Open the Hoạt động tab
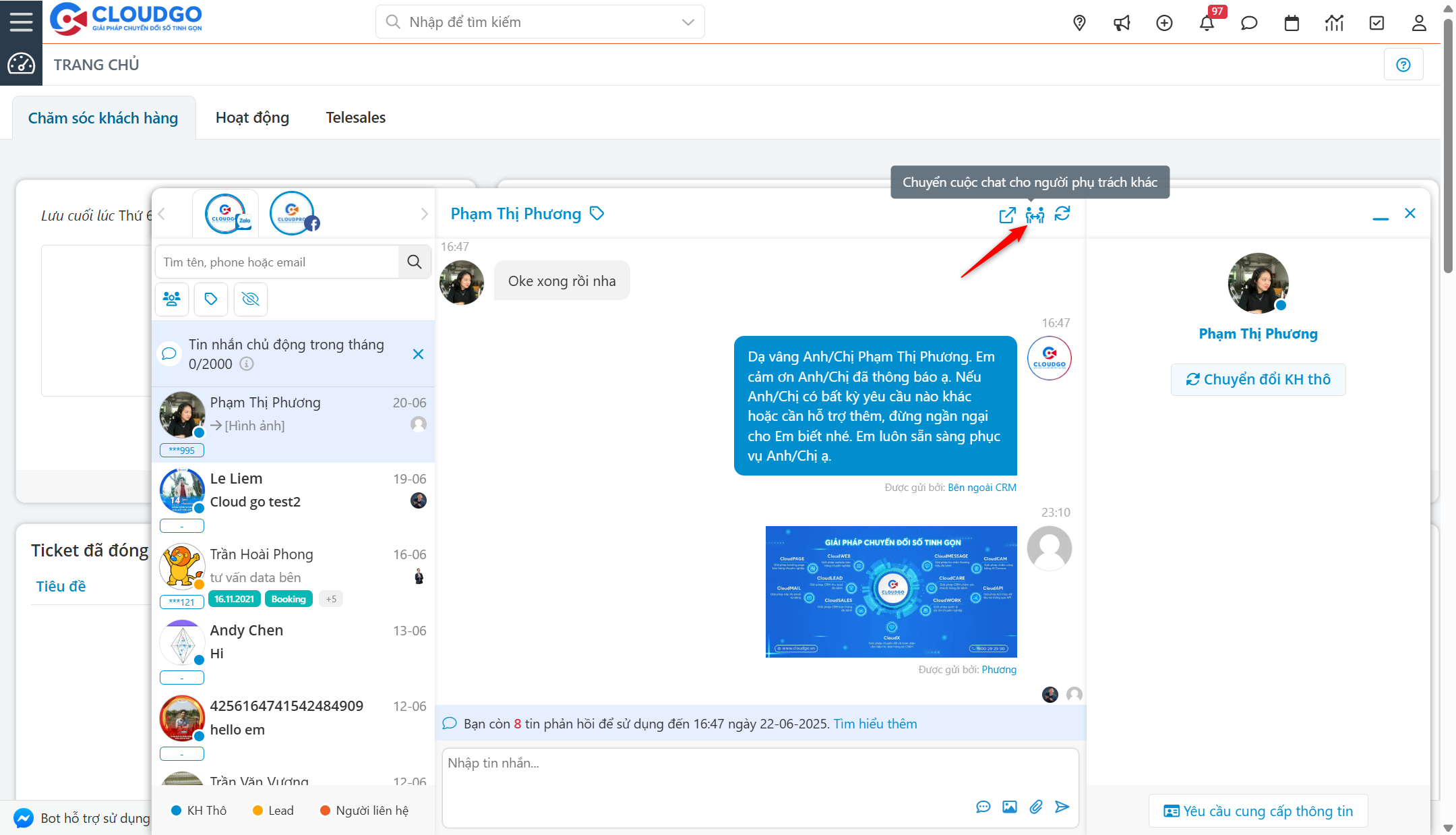The image size is (1456, 835). [x=252, y=117]
